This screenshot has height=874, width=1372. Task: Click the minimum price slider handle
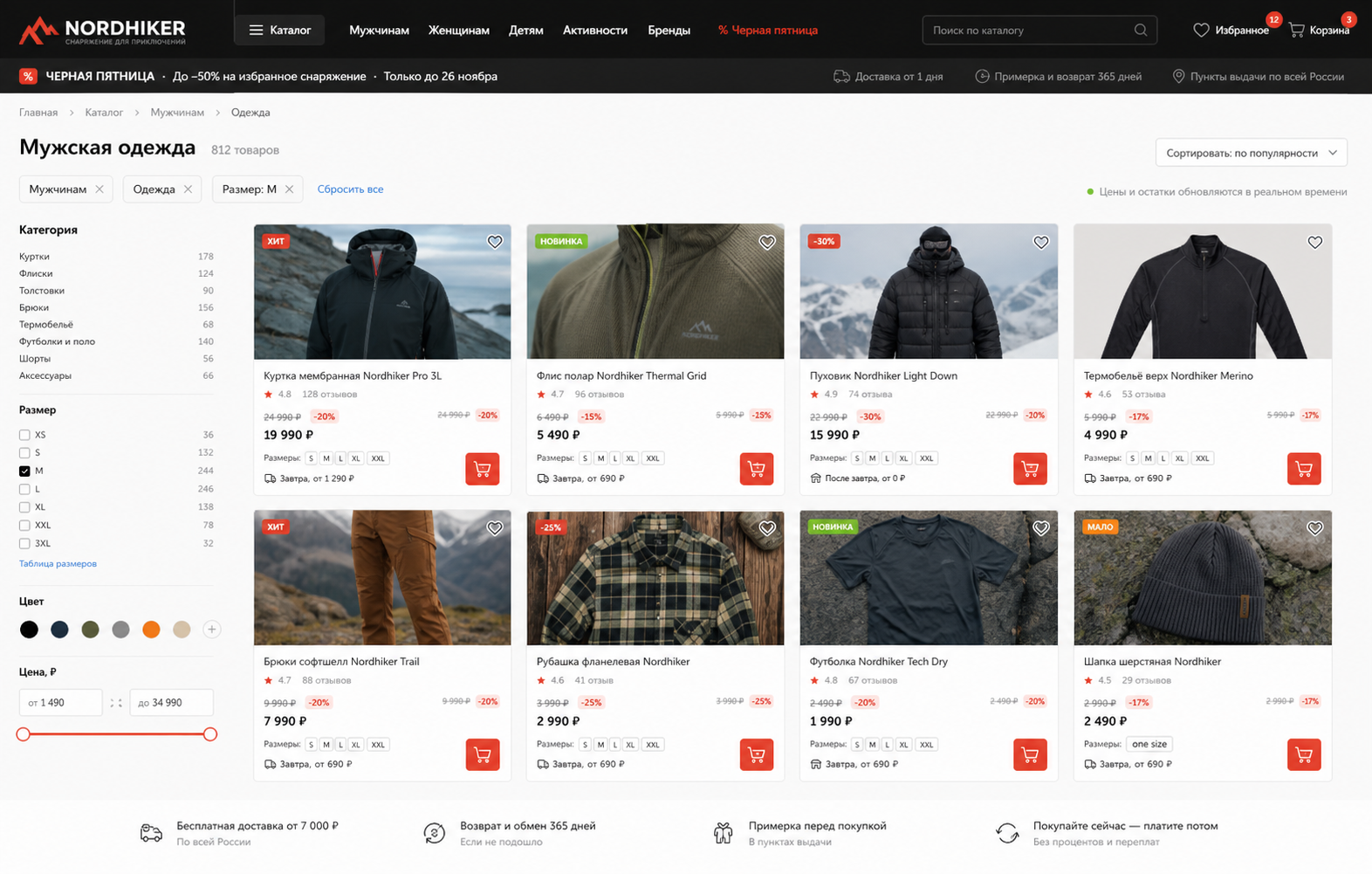pos(24,734)
